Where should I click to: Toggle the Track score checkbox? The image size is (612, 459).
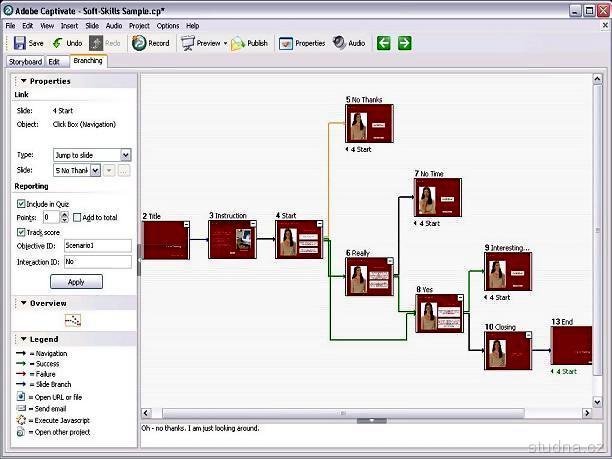click(x=21, y=232)
